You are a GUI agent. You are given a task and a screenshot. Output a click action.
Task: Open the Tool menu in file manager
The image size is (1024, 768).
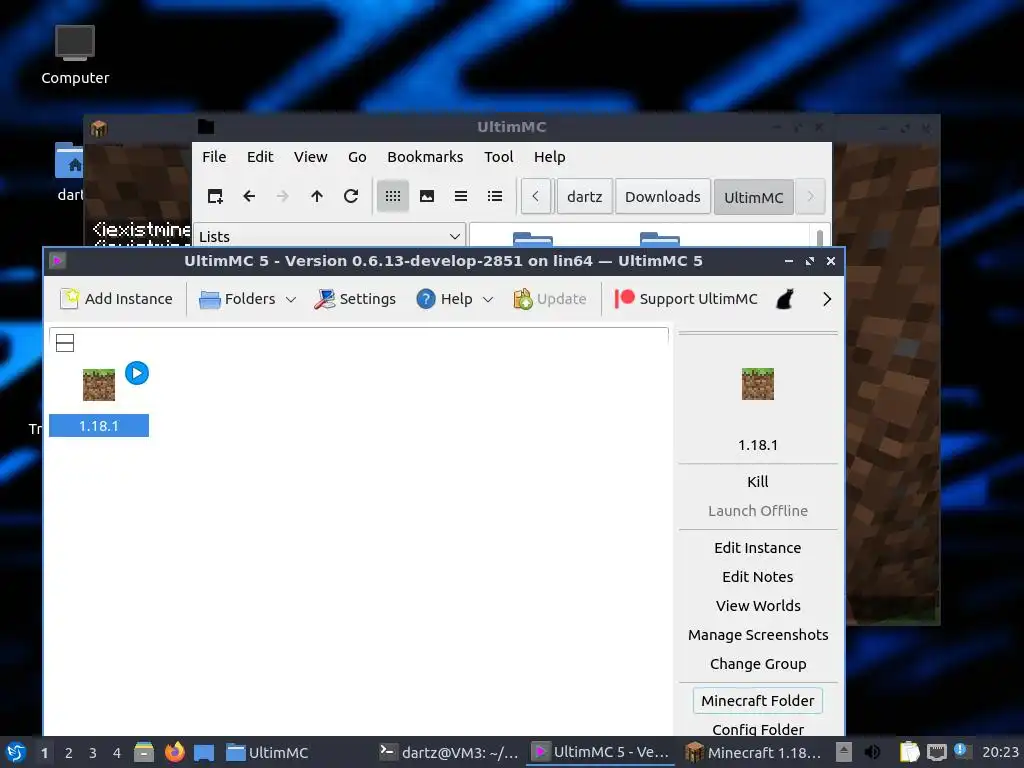click(x=498, y=157)
